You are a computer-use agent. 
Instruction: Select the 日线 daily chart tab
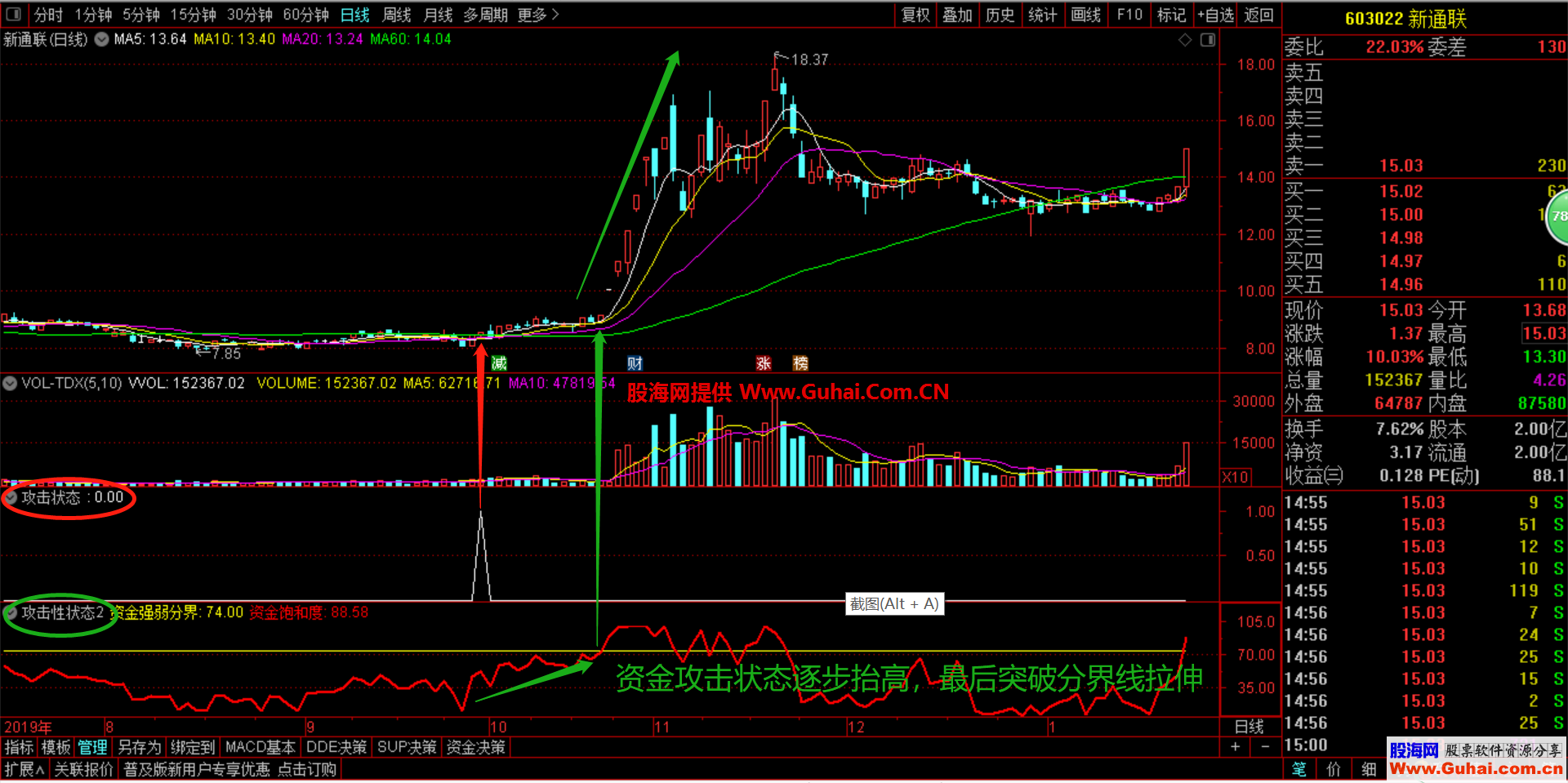tap(354, 15)
